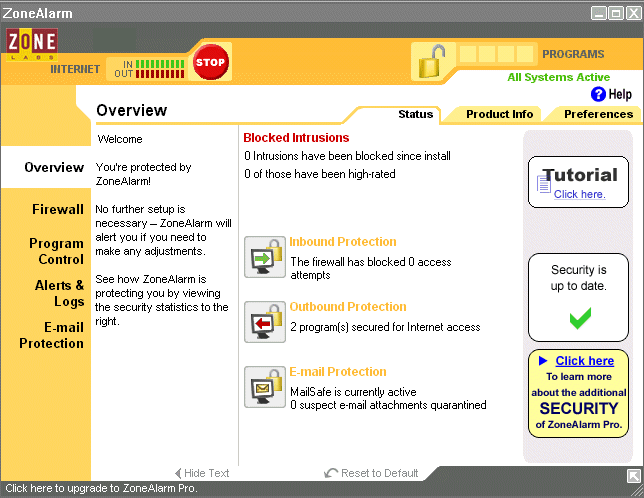
Task: Click the Zone Labs logo
Action: 32,44
